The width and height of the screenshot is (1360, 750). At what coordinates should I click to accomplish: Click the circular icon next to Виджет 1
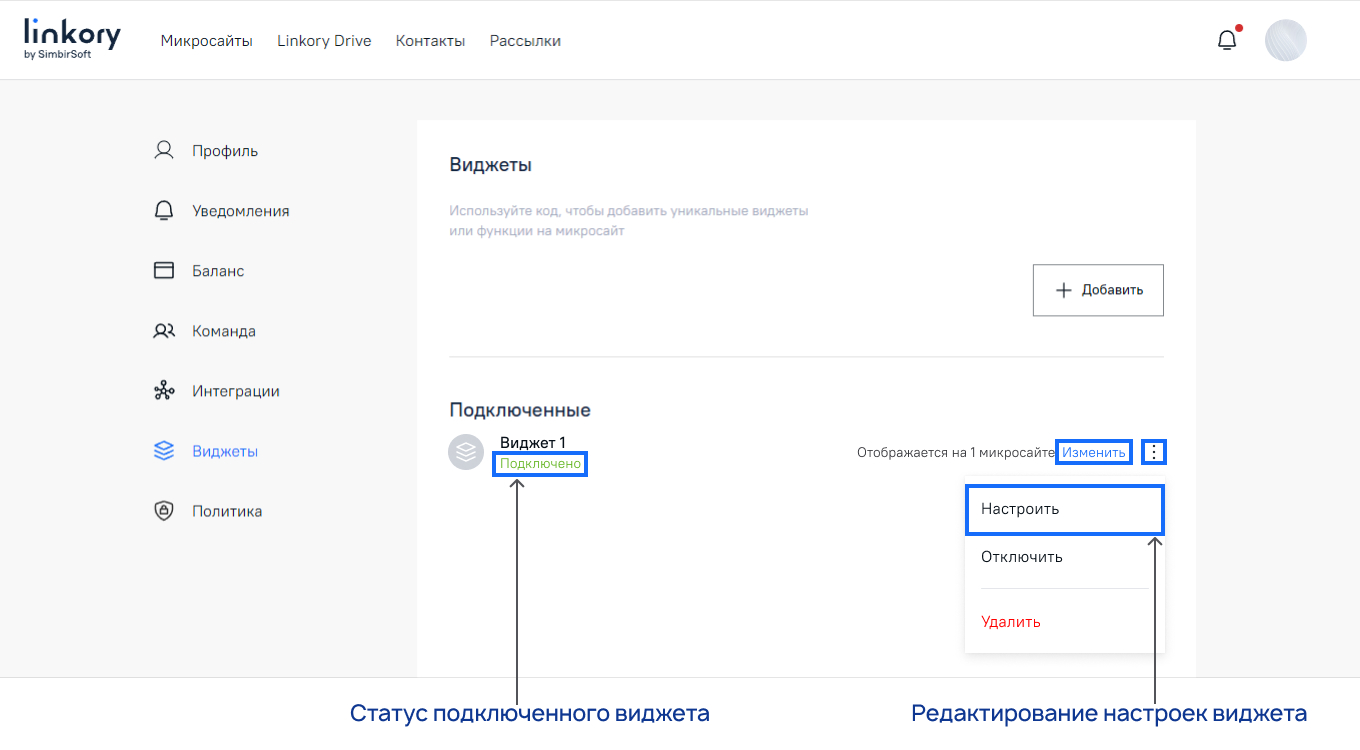click(466, 451)
